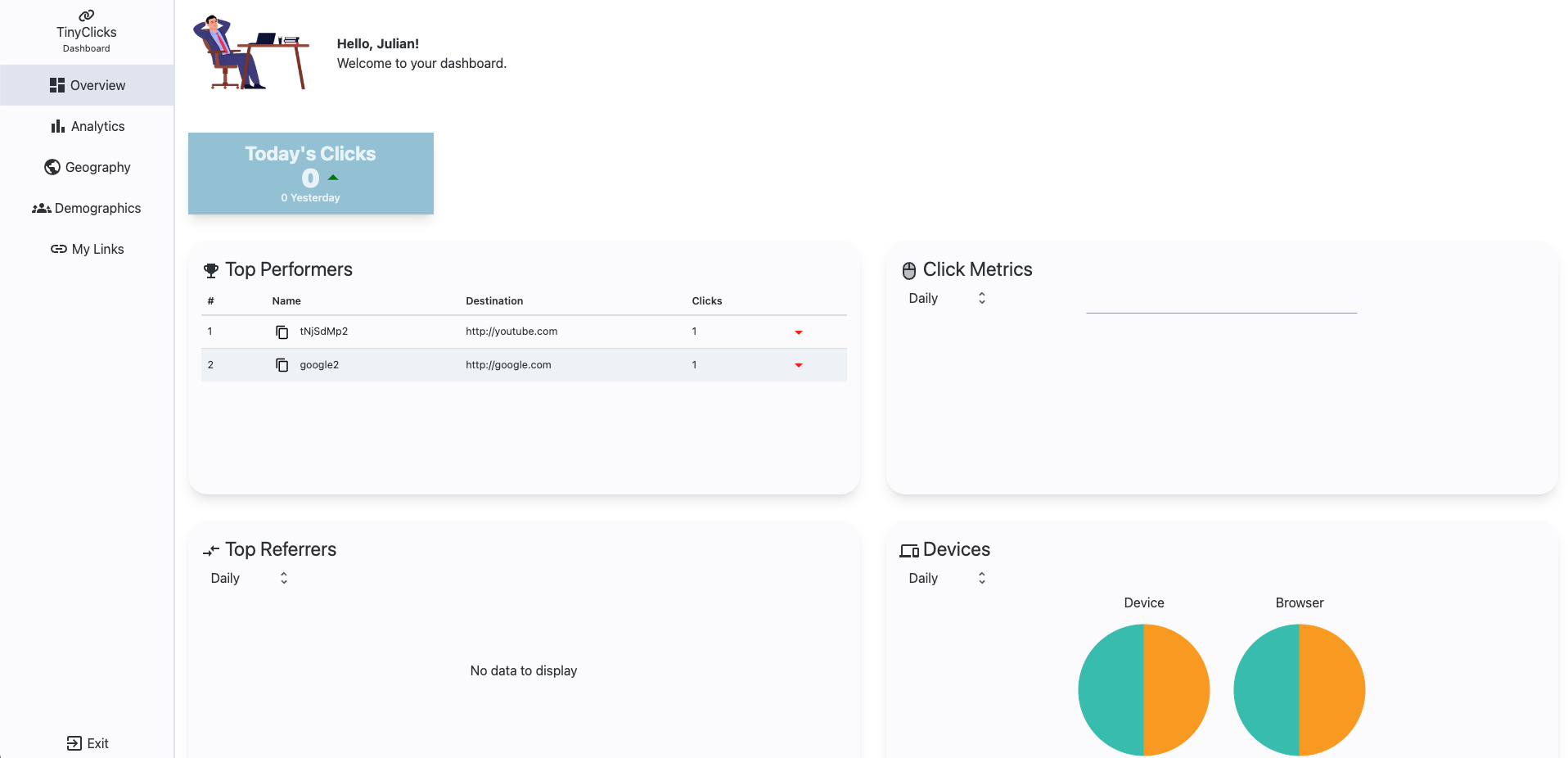This screenshot has height=758, width=1568.
Task: Click the Top Referrers heading
Action: [x=281, y=549]
